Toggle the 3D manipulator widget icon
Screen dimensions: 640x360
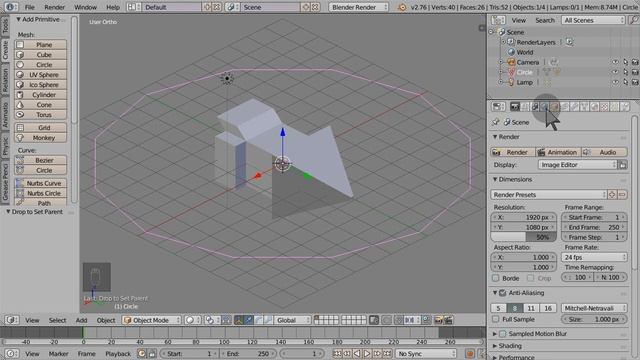(238, 320)
